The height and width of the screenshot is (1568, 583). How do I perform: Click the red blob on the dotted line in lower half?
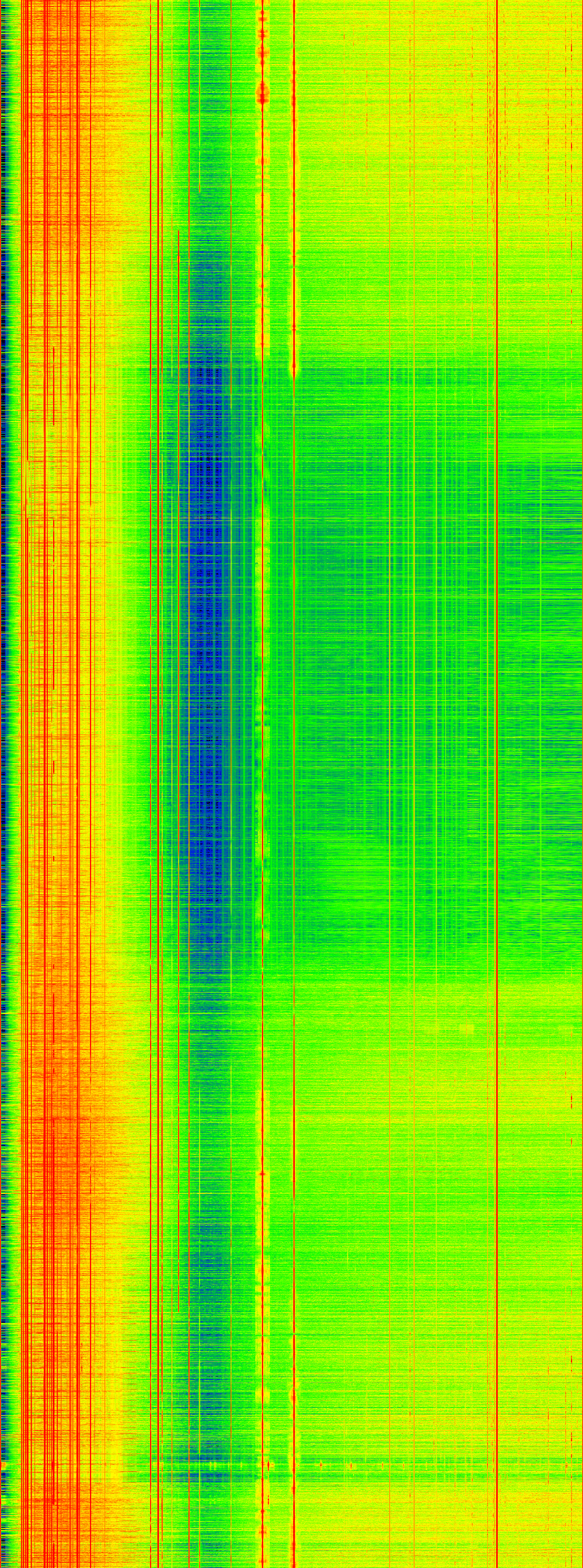(262, 1173)
